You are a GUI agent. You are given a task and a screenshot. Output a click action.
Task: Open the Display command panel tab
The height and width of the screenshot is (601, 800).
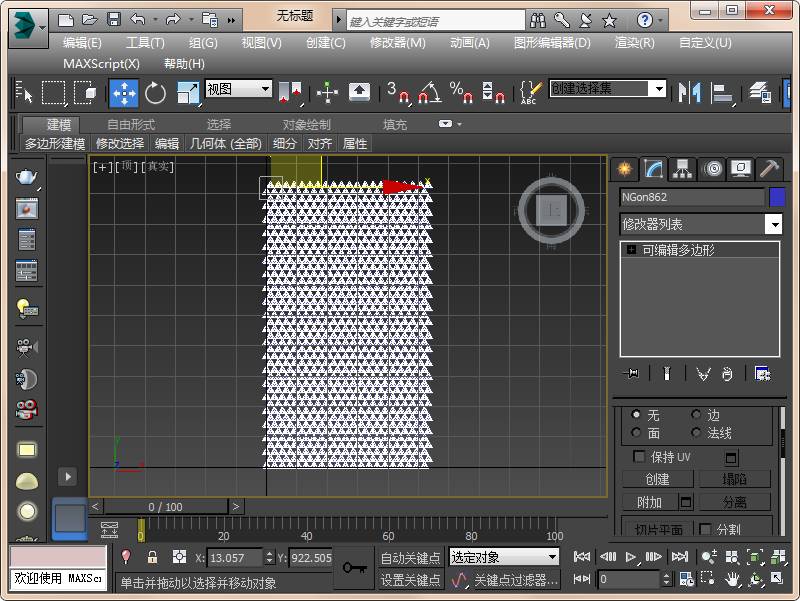pos(741,169)
